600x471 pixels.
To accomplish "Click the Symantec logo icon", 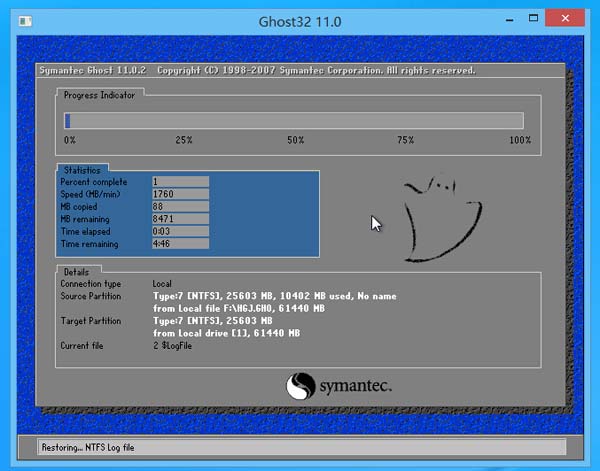I will pyautogui.click(x=301, y=386).
